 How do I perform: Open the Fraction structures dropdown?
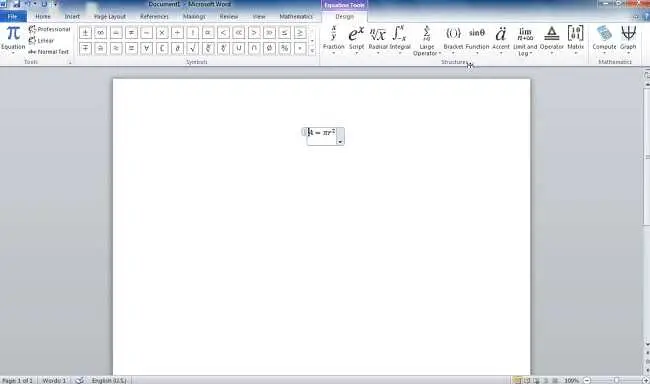pos(334,40)
